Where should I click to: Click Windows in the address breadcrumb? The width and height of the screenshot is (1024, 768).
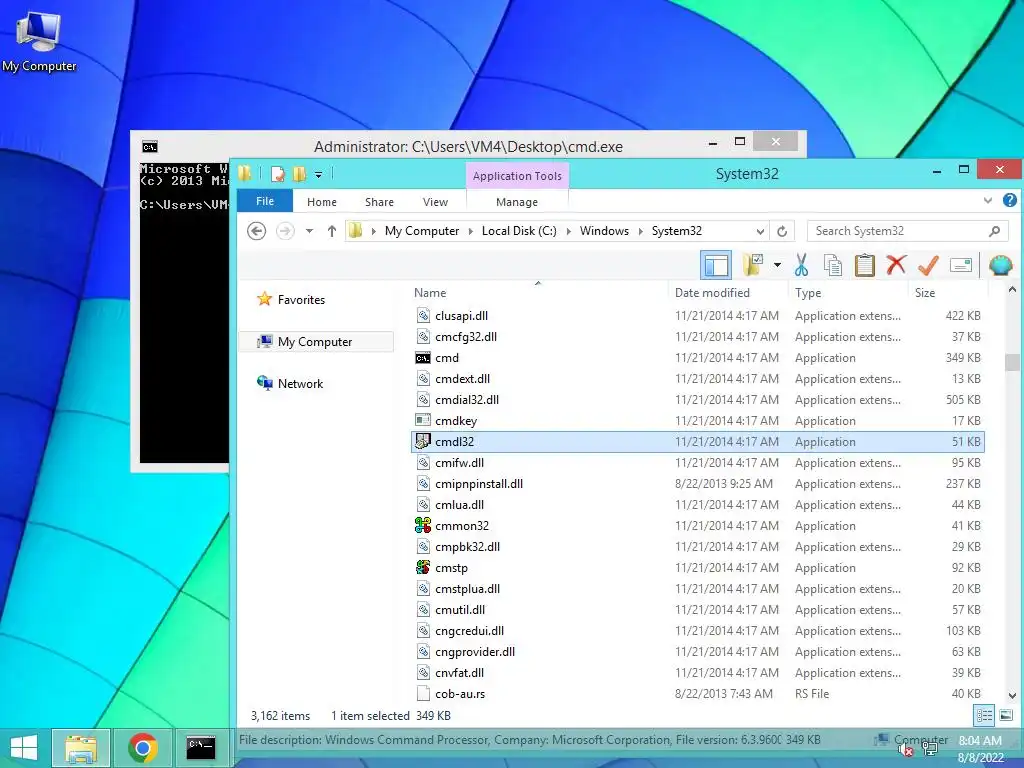point(604,231)
